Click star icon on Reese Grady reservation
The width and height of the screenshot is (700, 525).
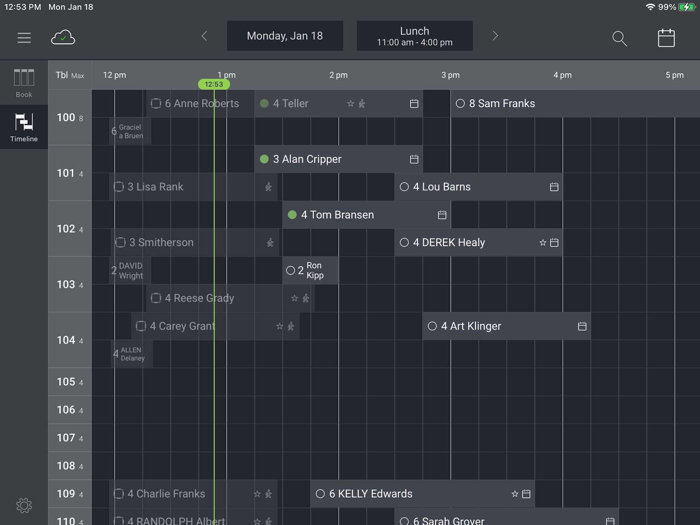(294, 298)
